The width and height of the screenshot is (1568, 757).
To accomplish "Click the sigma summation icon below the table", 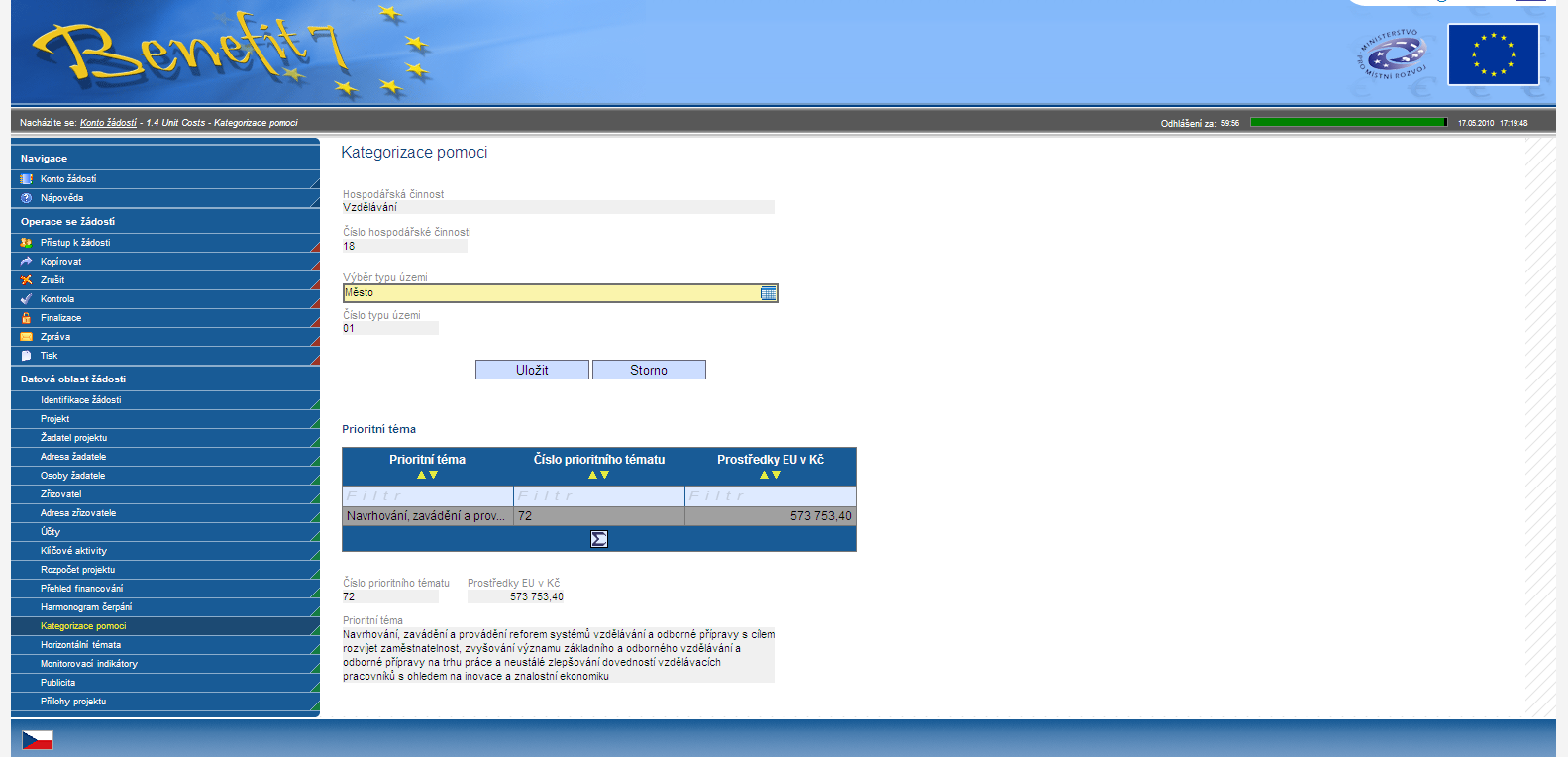I will coord(599,539).
